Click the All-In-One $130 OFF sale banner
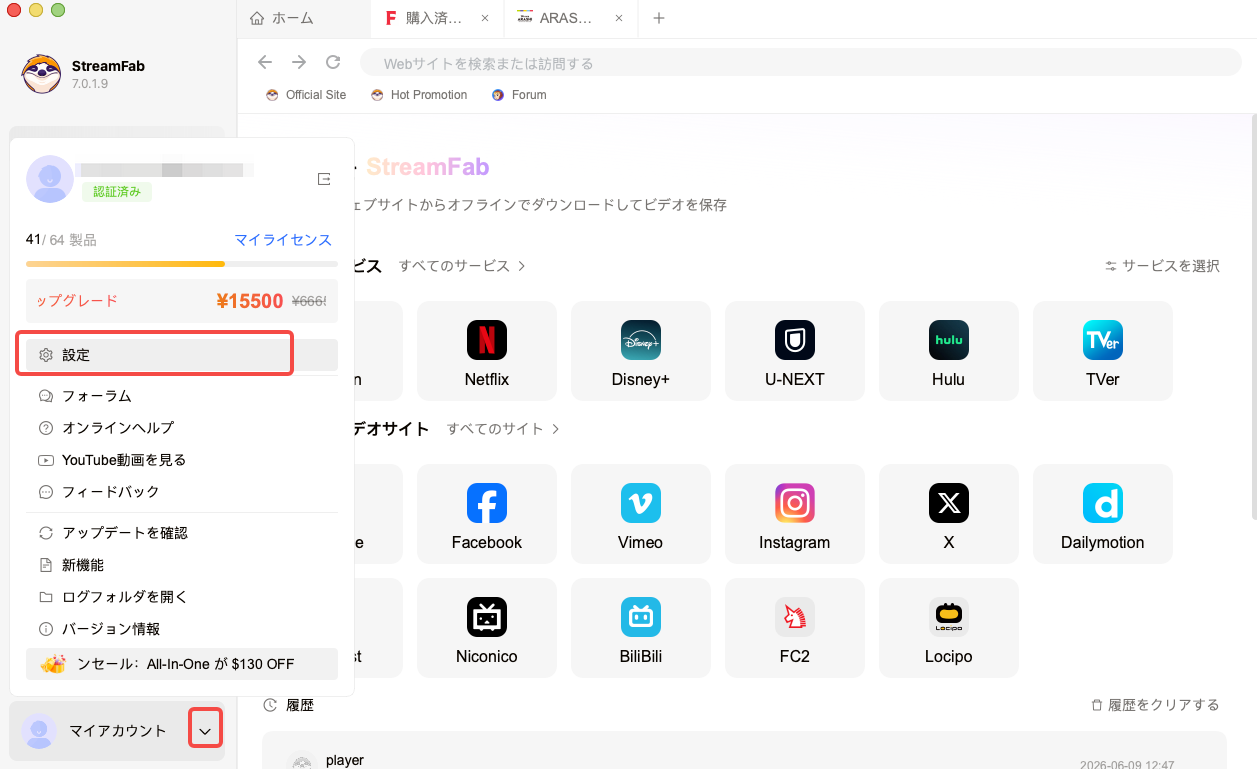The width and height of the screenshot is (1257, 769). tap(182, 664)
